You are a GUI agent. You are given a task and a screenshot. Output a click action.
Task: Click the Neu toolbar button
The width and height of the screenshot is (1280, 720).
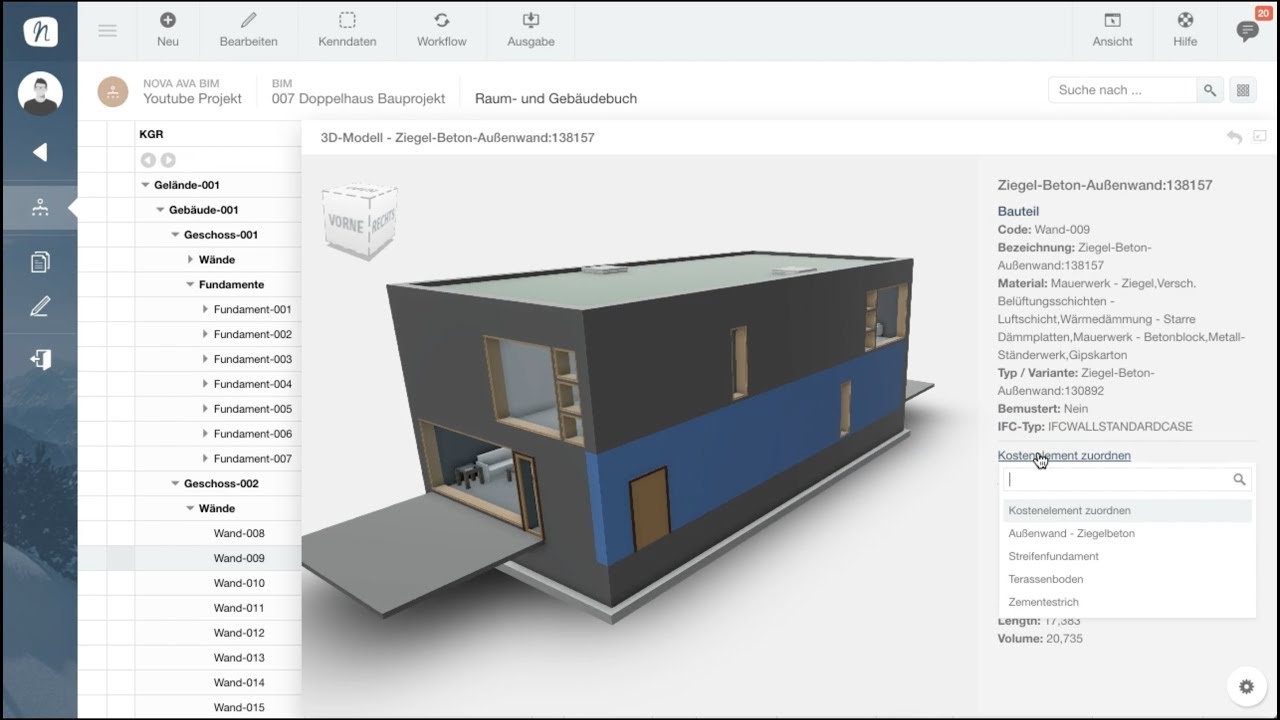pos(168,30)
